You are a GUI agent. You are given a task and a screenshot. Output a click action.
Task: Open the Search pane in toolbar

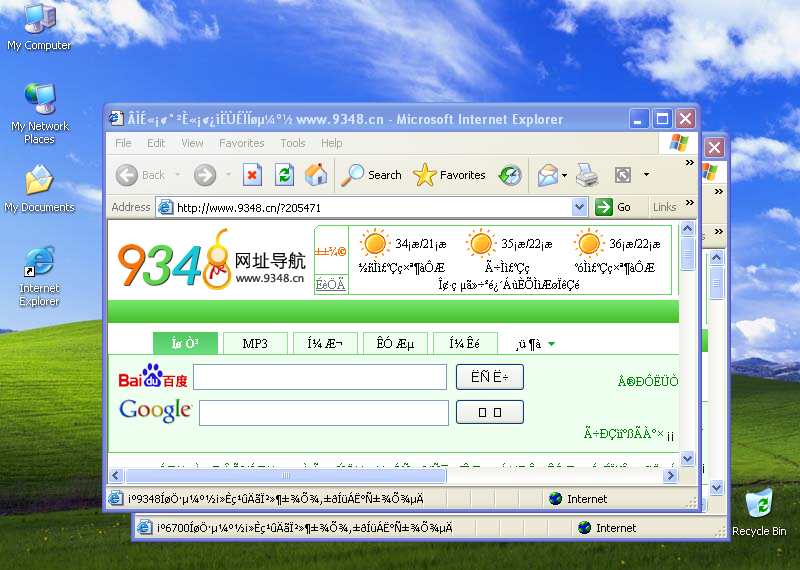[x=371, y=175]
